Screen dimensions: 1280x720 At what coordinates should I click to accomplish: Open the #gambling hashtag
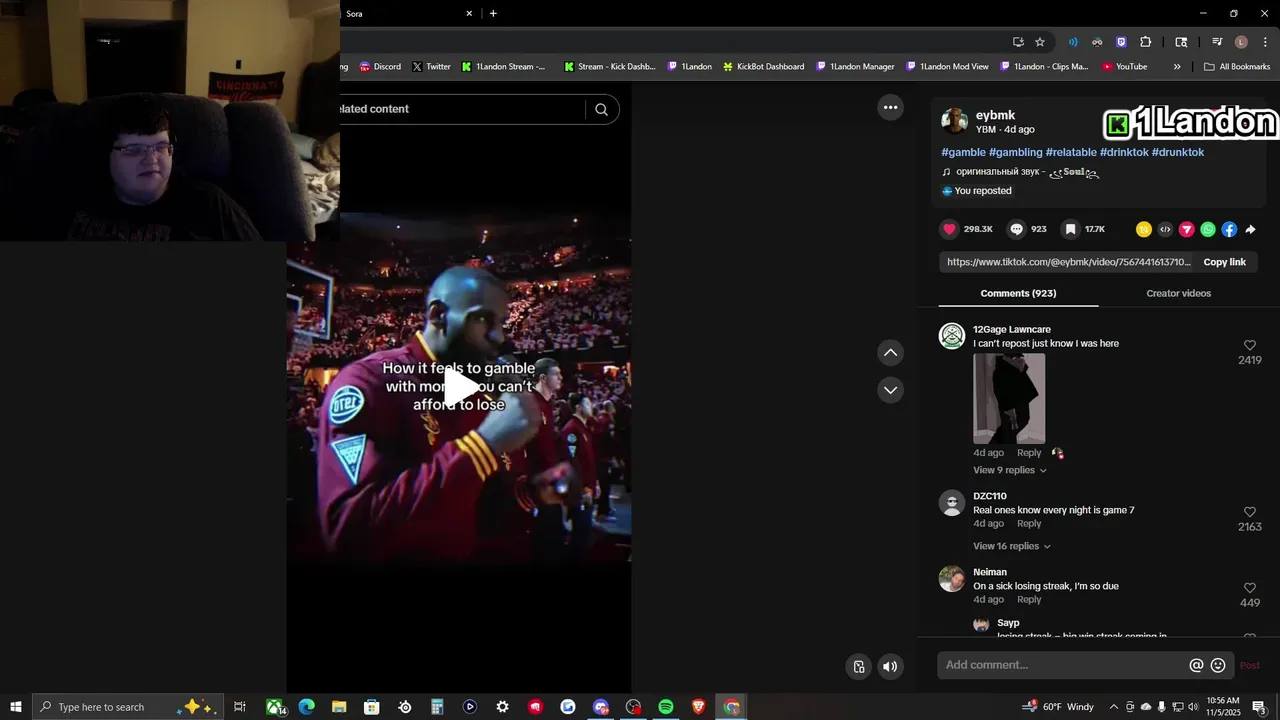click(1015, 152)
